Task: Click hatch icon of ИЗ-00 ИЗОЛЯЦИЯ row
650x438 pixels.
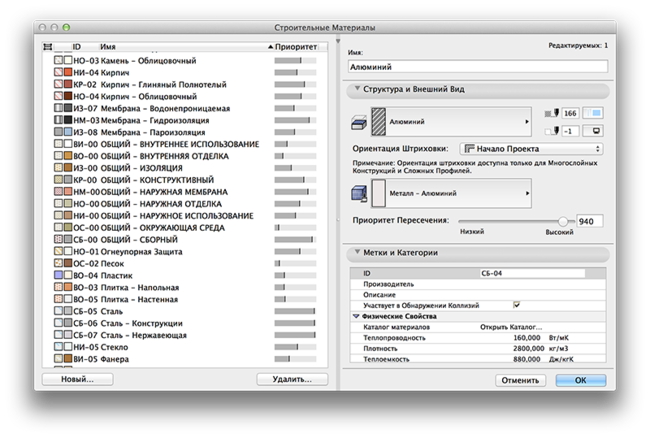Action: pos(58,168)
